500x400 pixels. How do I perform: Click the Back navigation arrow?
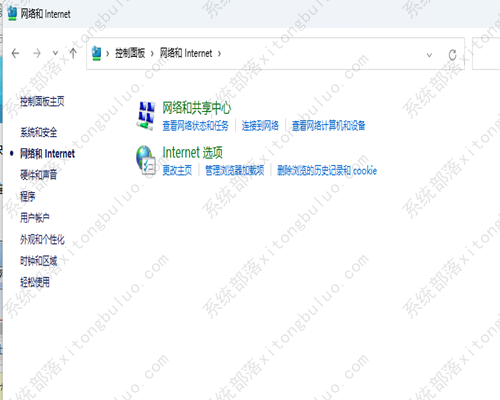15,53
